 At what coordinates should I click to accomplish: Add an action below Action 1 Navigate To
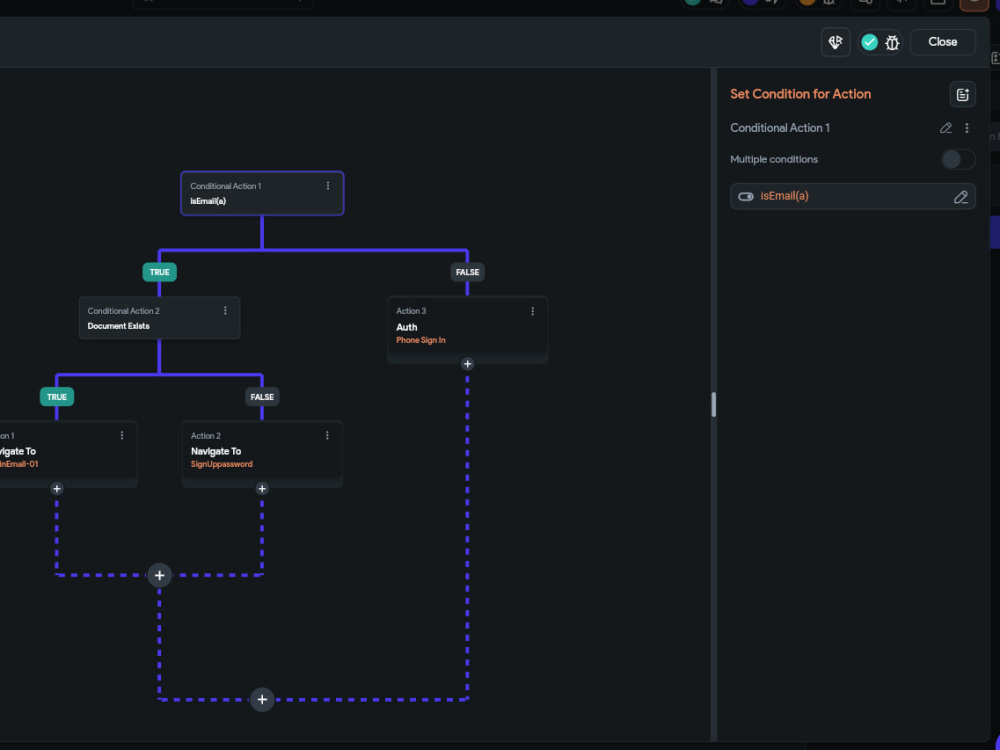pos(57,489)
